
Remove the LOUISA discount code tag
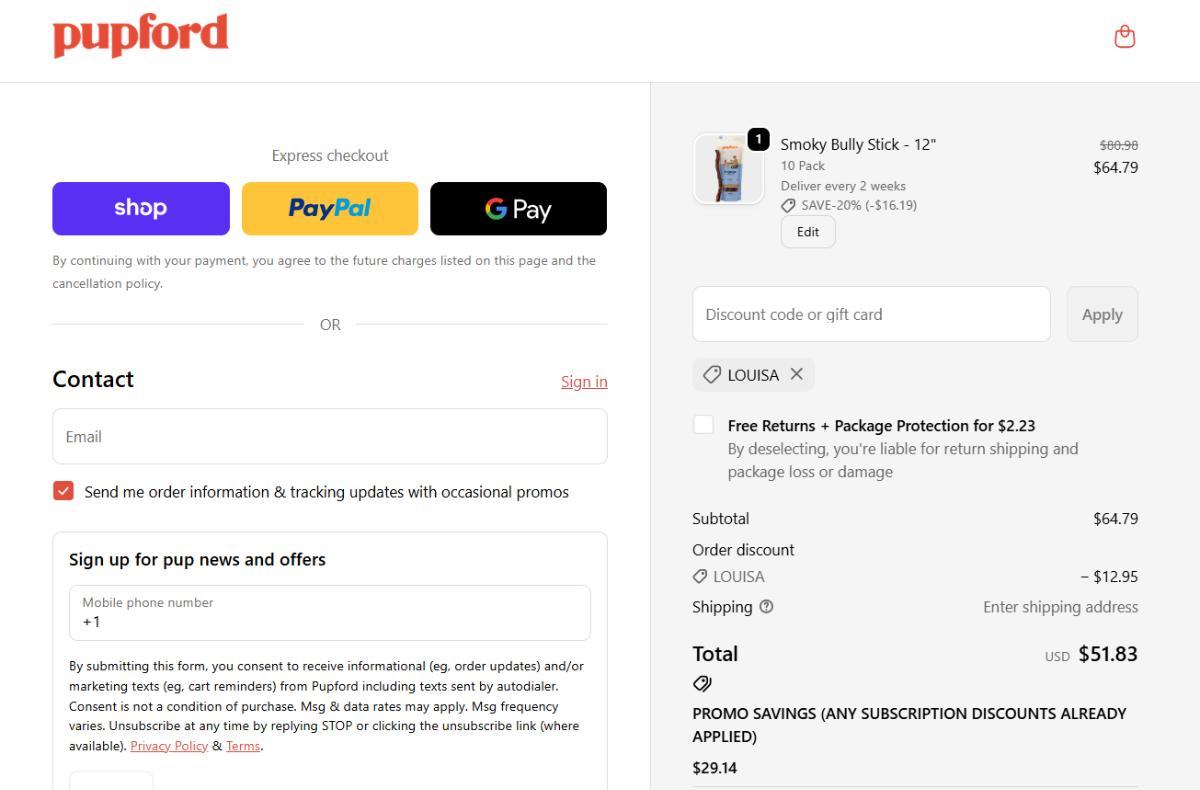point(796,374)
